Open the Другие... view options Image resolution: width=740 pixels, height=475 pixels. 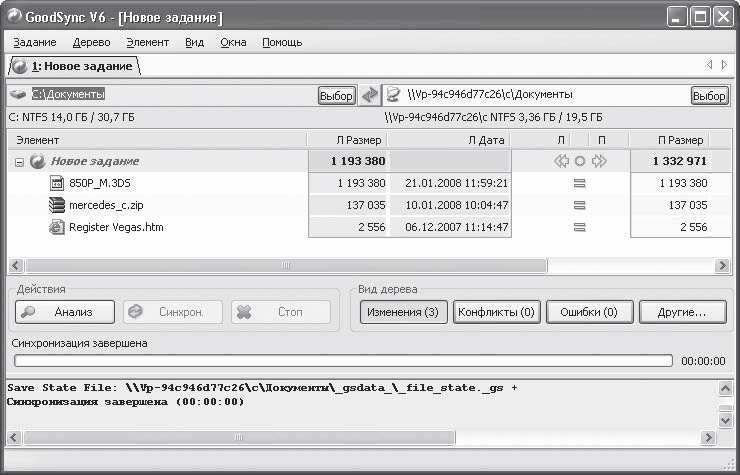click(682, 312)
